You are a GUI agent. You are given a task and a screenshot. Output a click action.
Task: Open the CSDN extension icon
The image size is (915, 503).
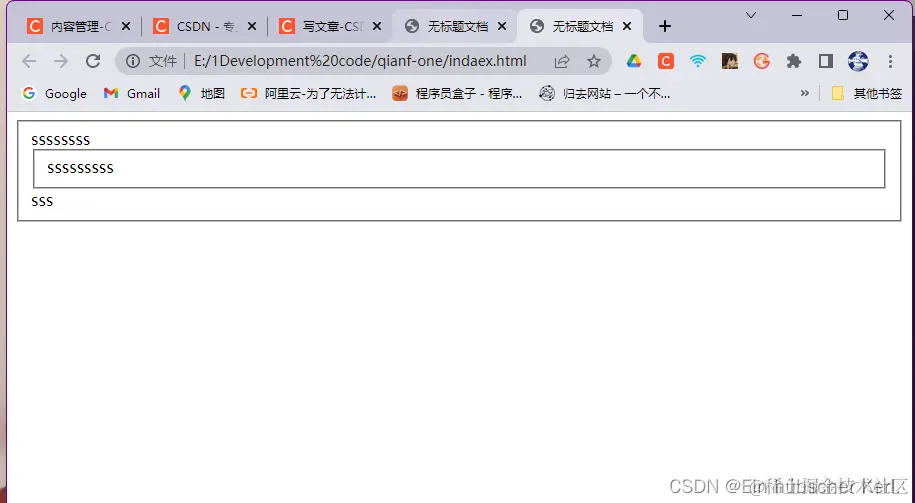tap(666, 61)
